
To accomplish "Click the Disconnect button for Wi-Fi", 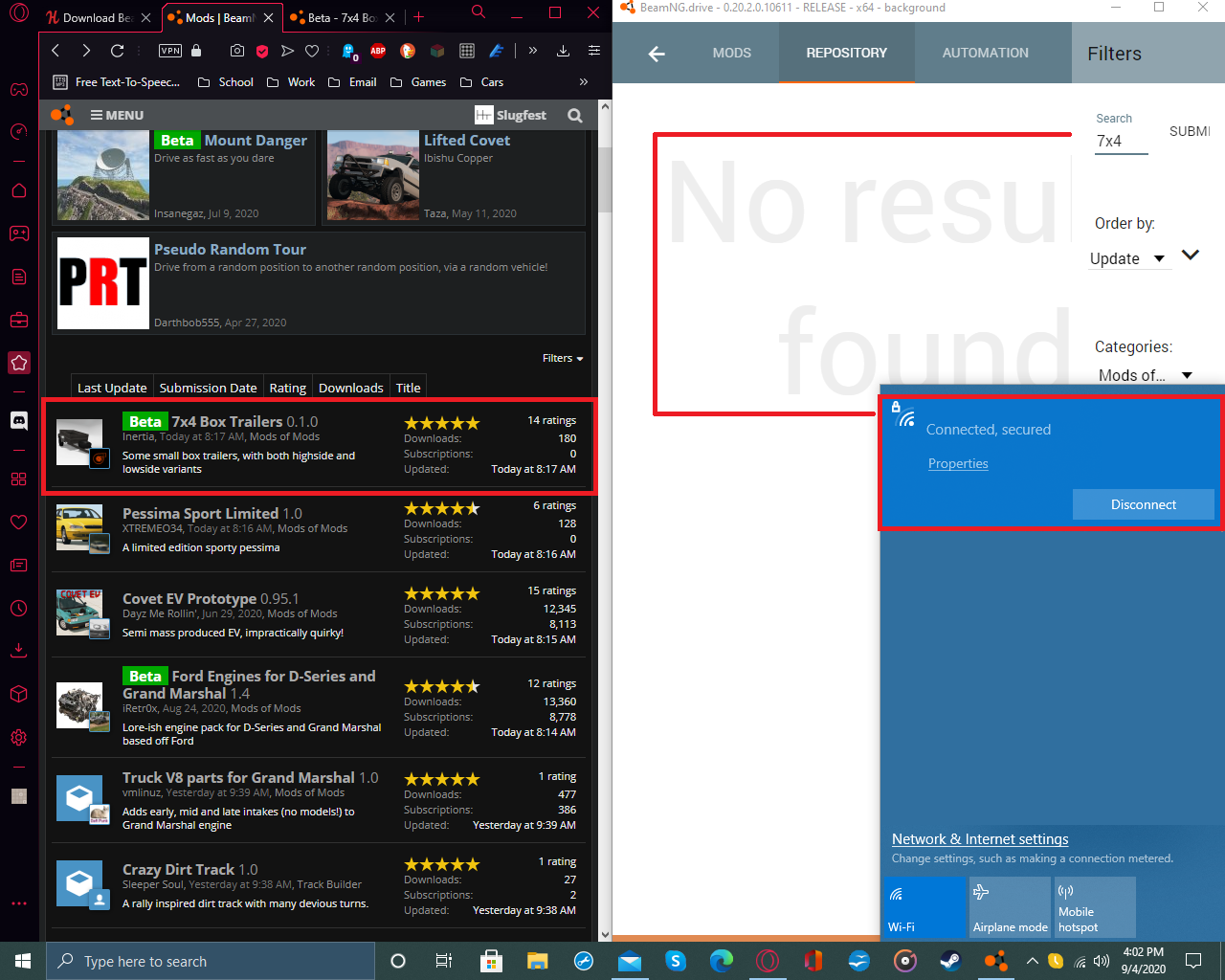I will [1143, 504].
